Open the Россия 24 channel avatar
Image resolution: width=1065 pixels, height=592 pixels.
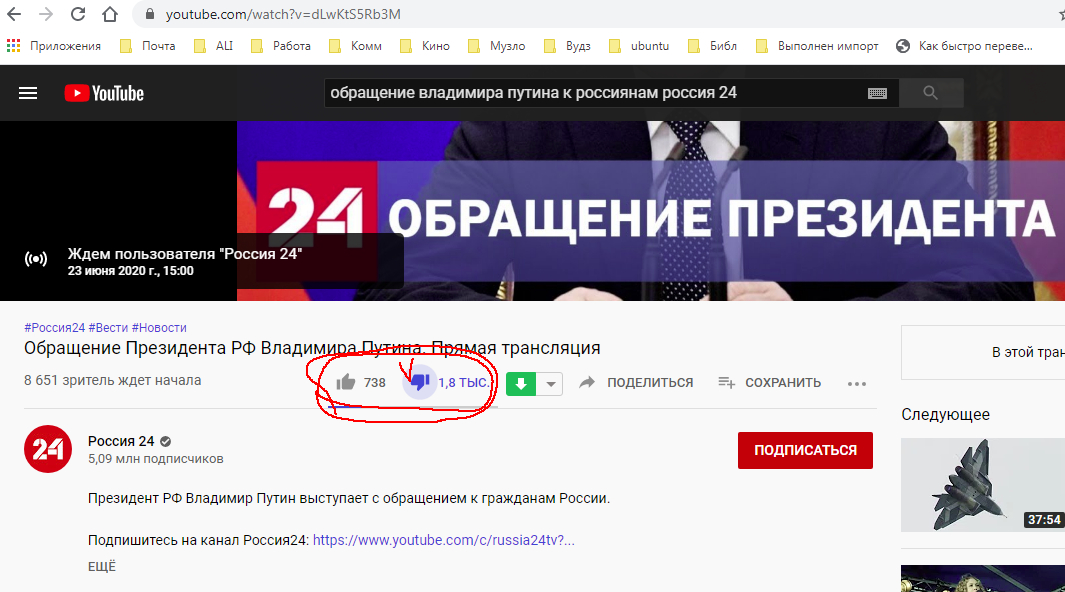(48, 449)
